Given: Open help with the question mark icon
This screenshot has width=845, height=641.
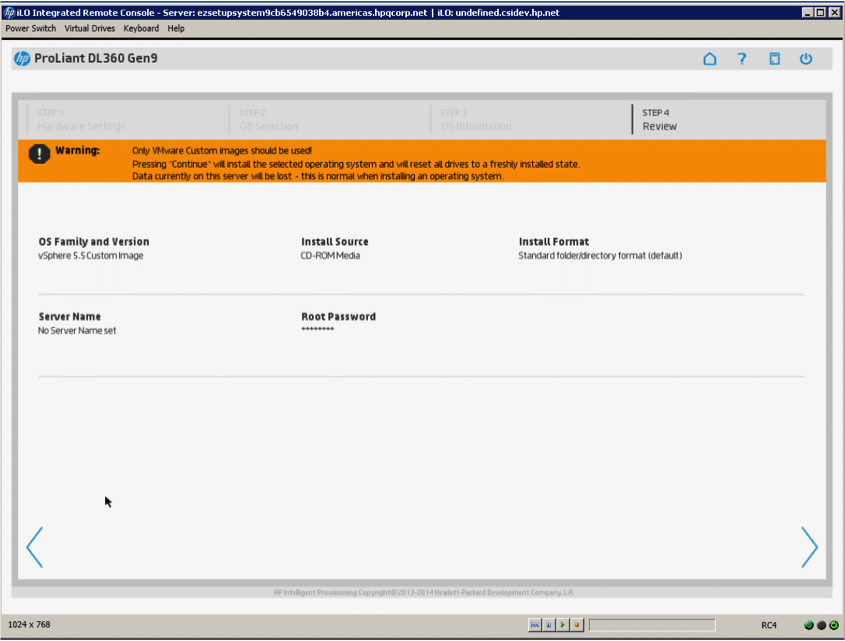Looking at the screenshot, I should tap(742, 59).
